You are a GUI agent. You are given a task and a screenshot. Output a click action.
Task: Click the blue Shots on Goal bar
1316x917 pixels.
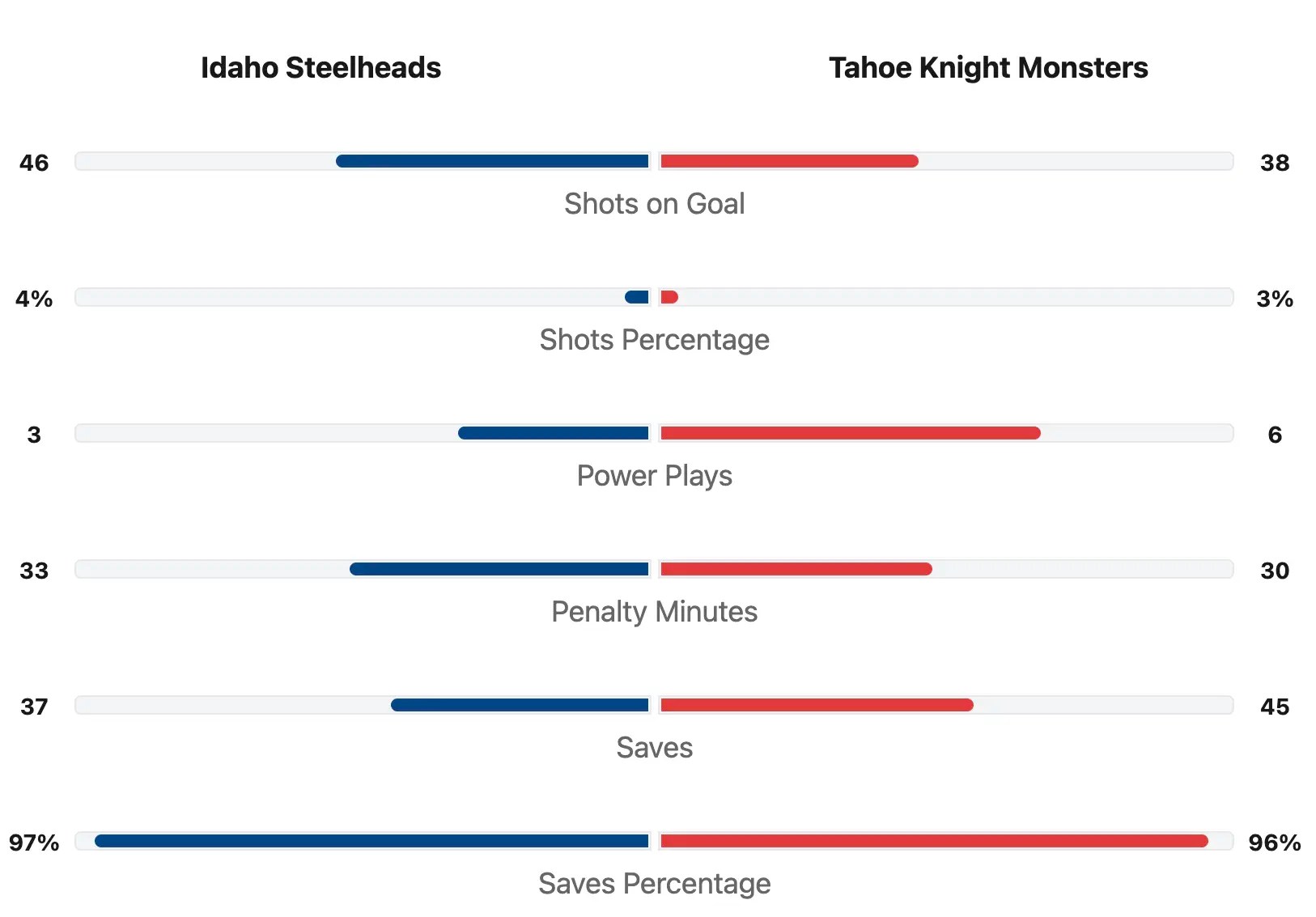(x=492, y=161)
